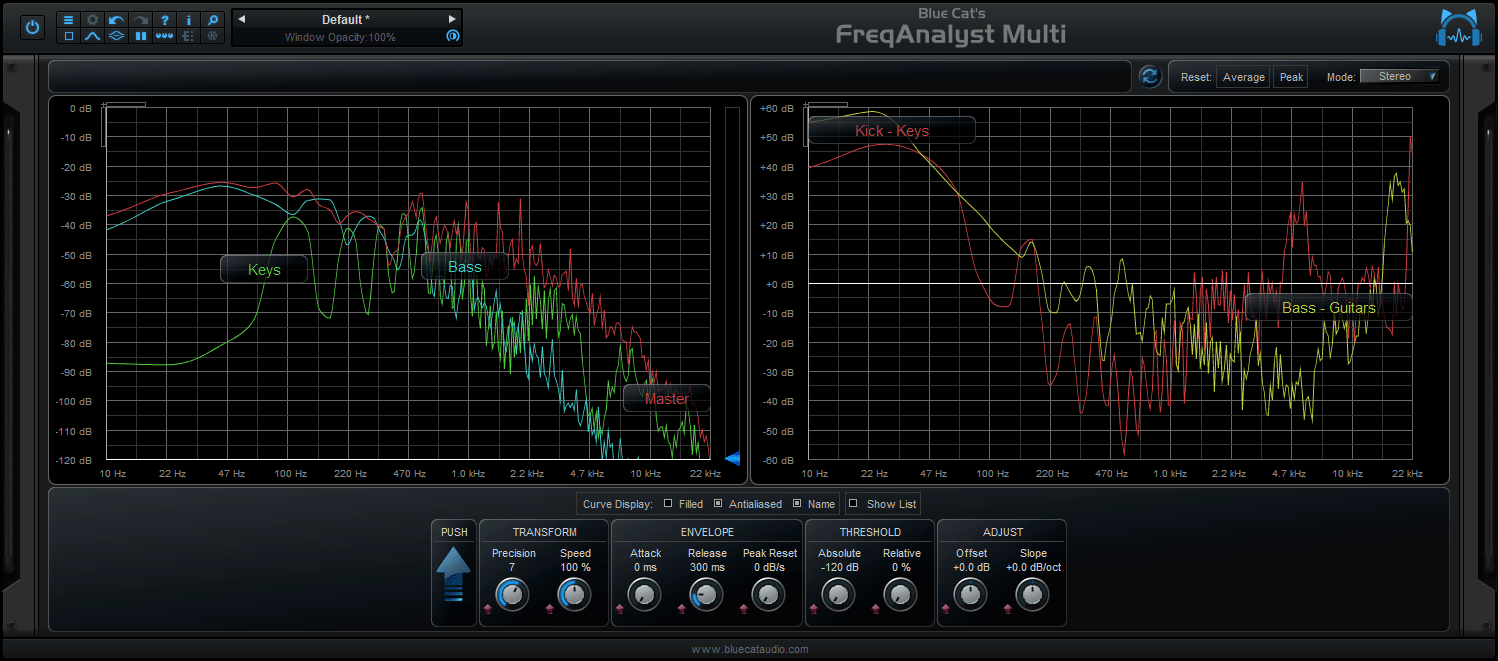Click the Peak reset button
Screen dimensions: 1498x661
(x=1290, y=76)
